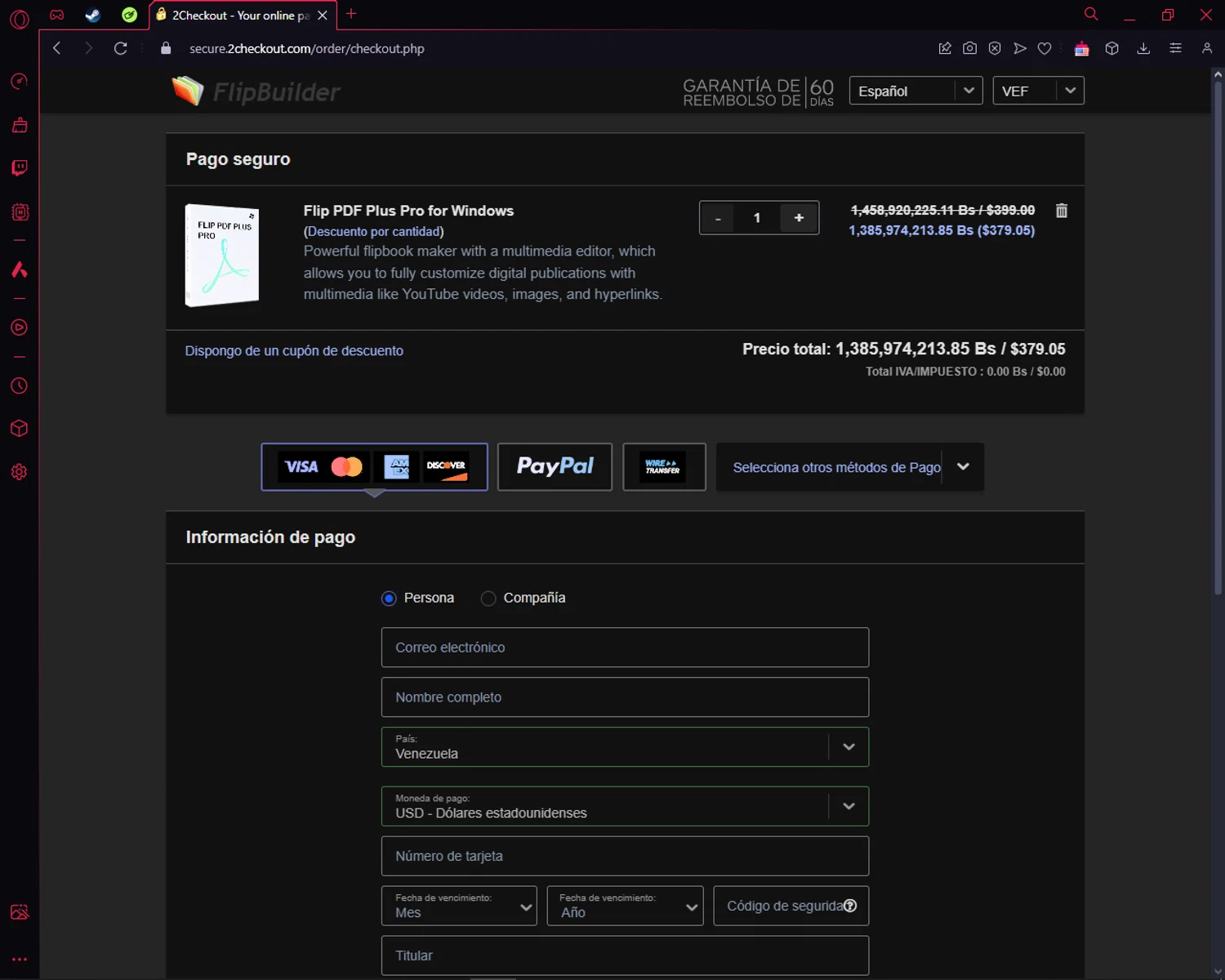
Task: Remove product with trash icon
Action: point(1062,211)
